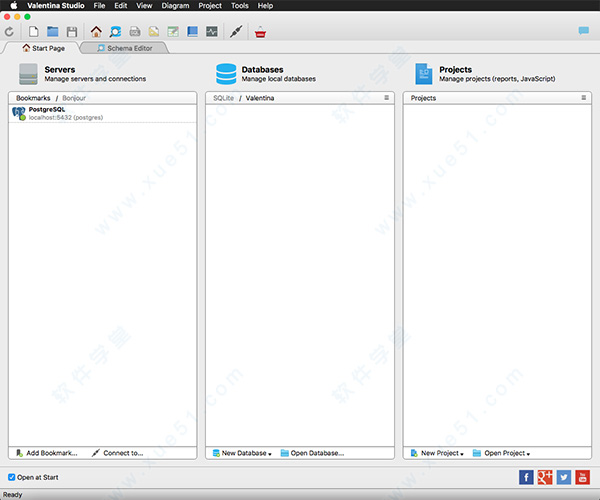Open the Twitter link icon
The height and width of the screenshot is (500, 600).
pyautogui.click(x=564, y=477)
